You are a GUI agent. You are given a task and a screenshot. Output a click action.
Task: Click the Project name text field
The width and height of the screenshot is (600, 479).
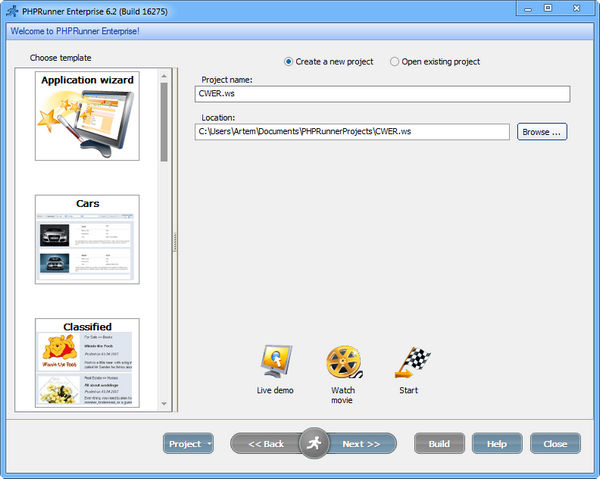382,94
